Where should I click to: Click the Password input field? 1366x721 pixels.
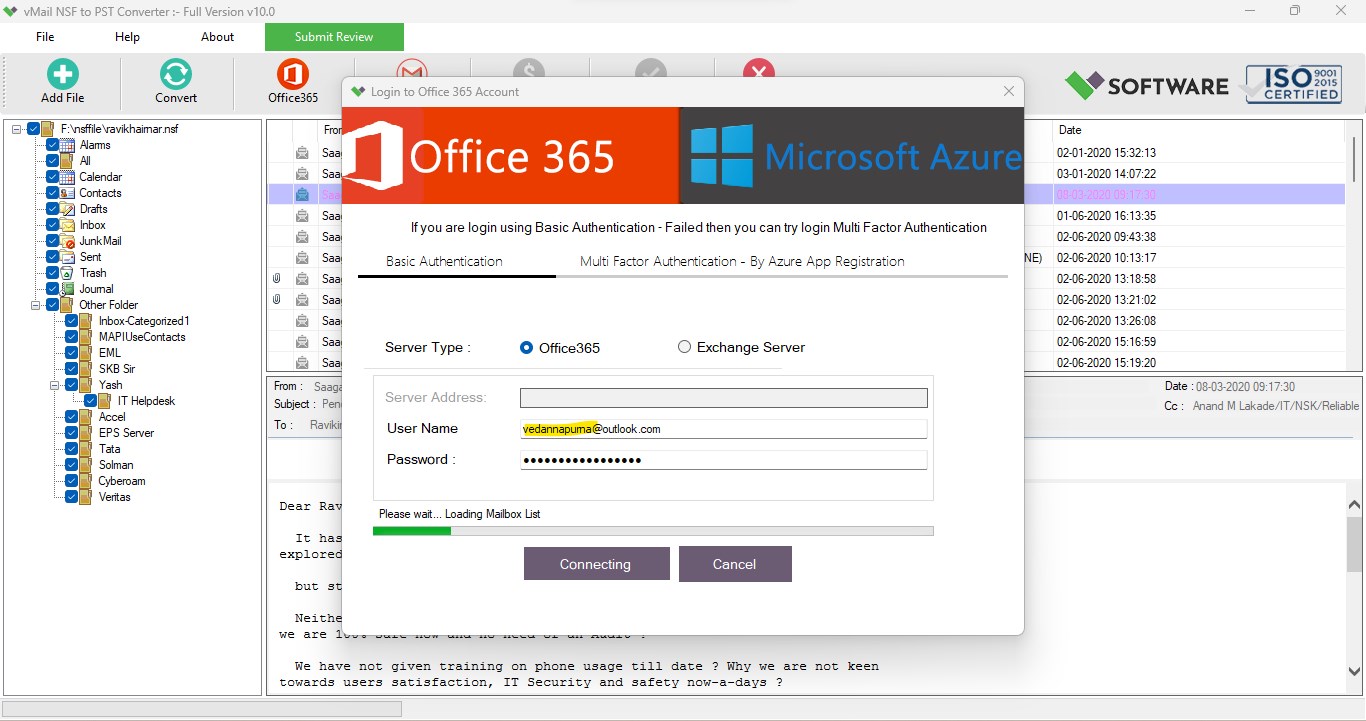[x=723, y=460]
